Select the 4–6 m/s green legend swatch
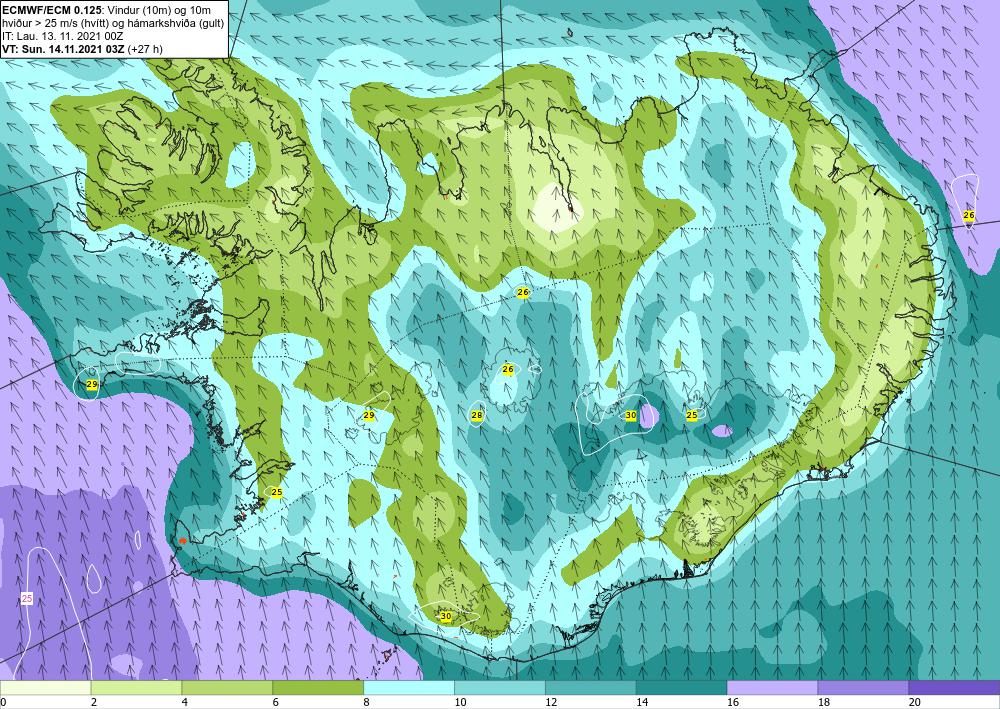This screenshot has width=1000, height=709. click(x=227, y=687)
